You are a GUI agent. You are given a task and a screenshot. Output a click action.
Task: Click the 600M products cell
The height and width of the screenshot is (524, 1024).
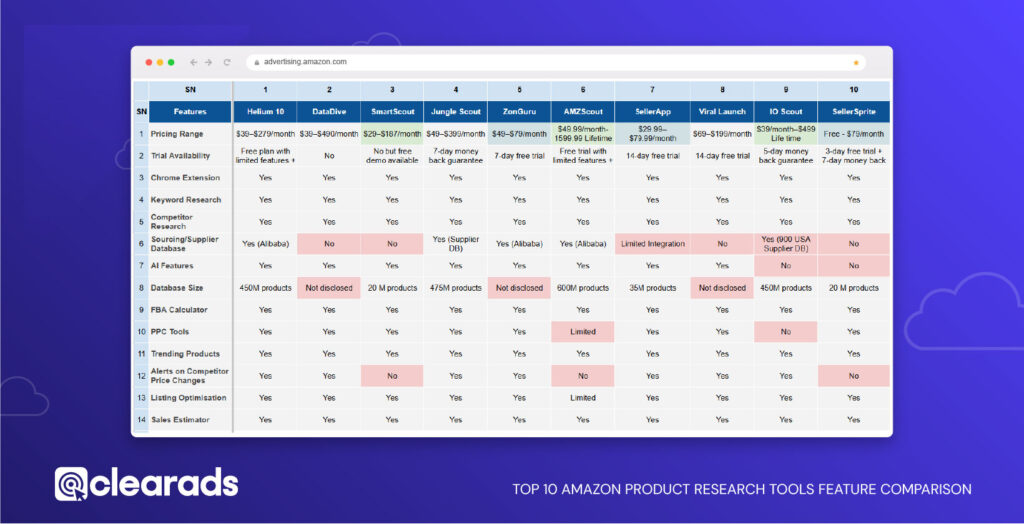point(583,287)
